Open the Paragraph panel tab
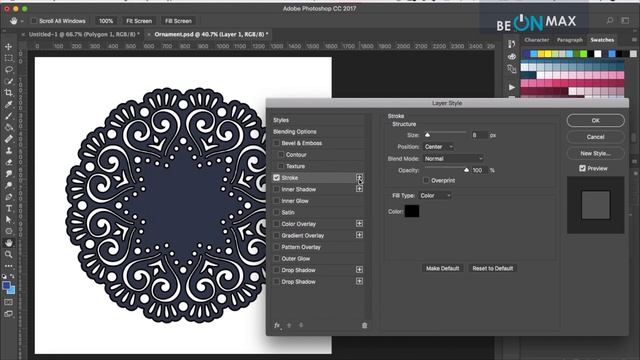 (570, 40)
